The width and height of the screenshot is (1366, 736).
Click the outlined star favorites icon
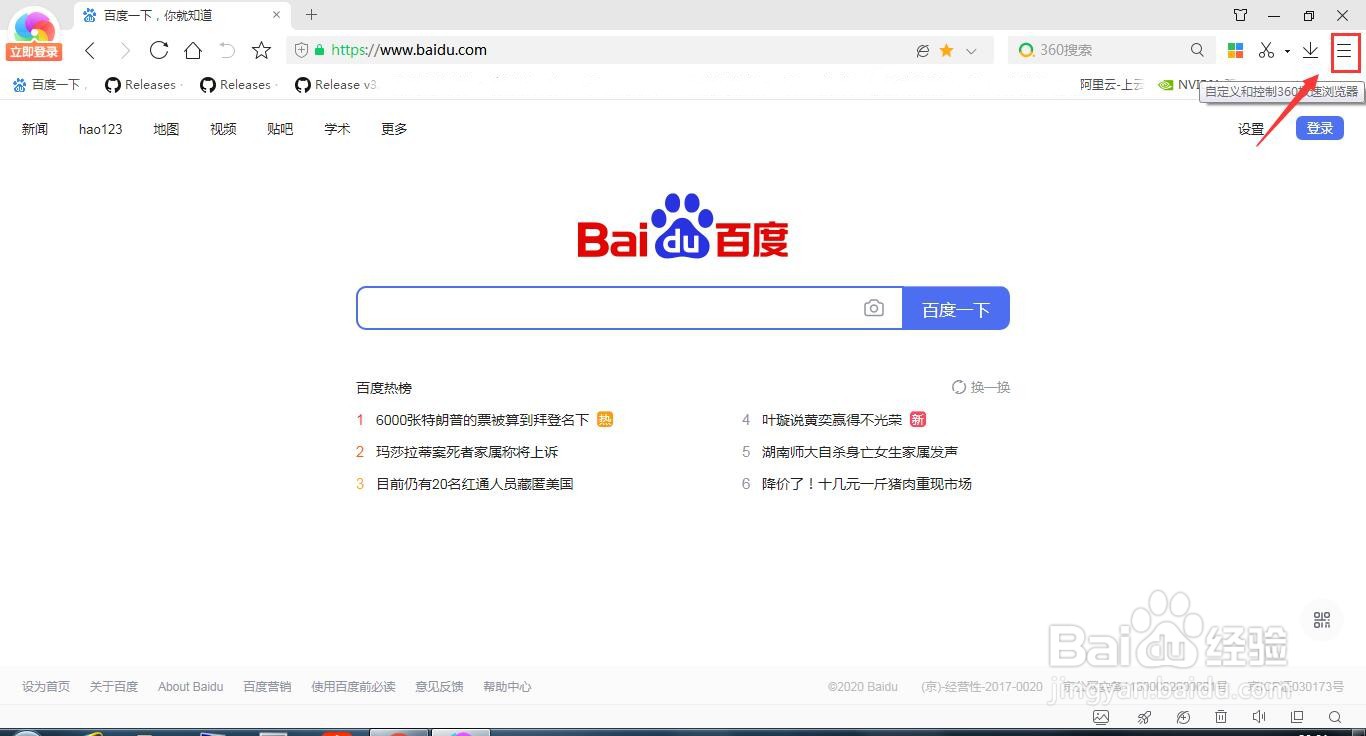point(261,50)
